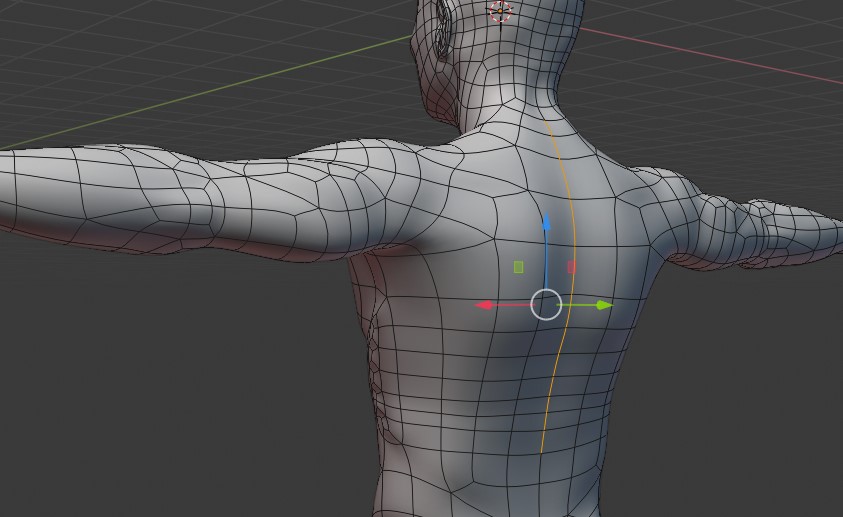The image size is (843, 517).
Task: Click the green plane handle square
Action: 518,267
